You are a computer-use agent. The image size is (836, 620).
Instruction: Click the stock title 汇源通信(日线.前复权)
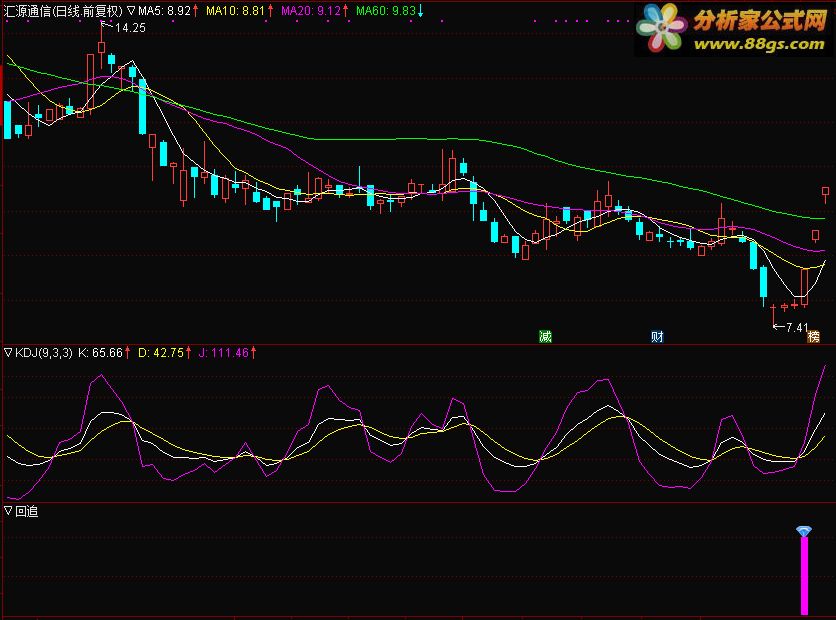click(63, 11)
